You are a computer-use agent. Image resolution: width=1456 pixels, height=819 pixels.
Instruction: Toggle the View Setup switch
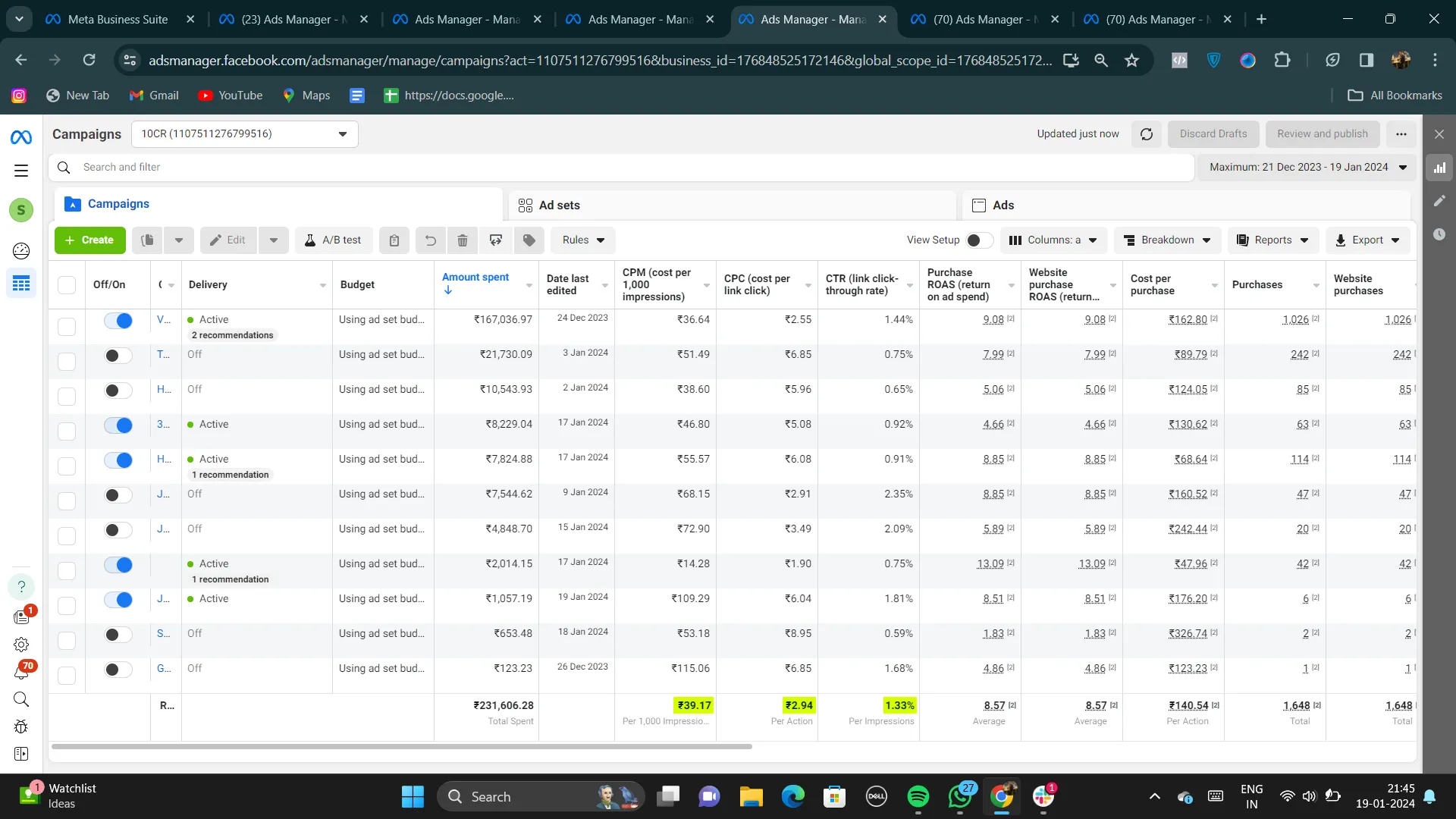pos(978,240)
